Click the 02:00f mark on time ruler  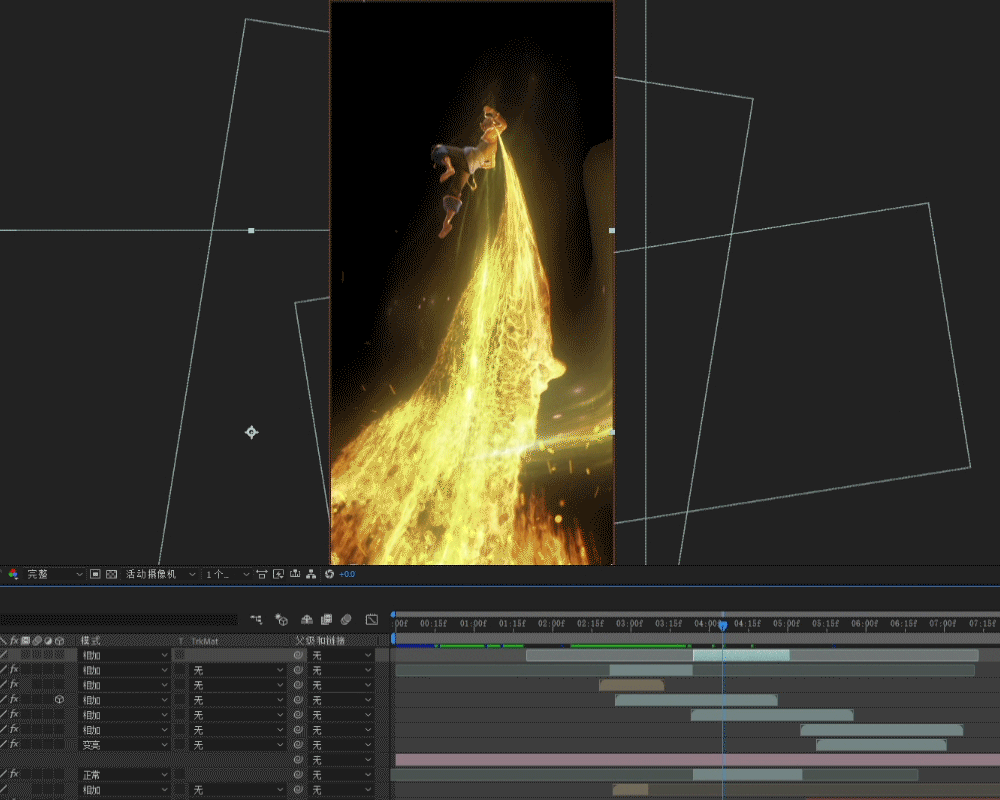point(552,623)
